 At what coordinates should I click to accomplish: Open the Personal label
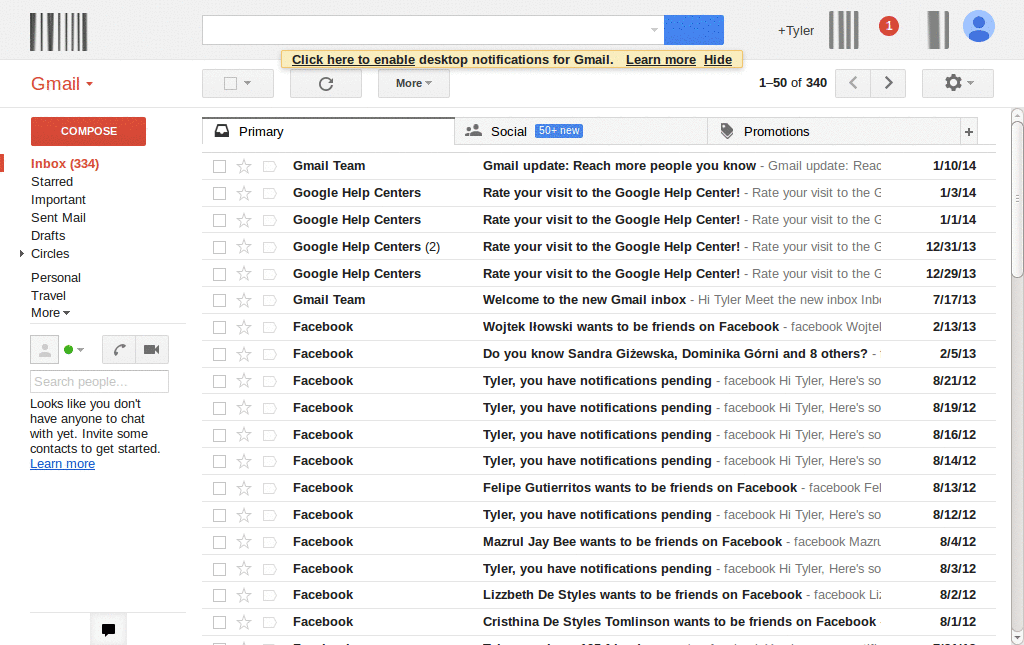(56, 277)
